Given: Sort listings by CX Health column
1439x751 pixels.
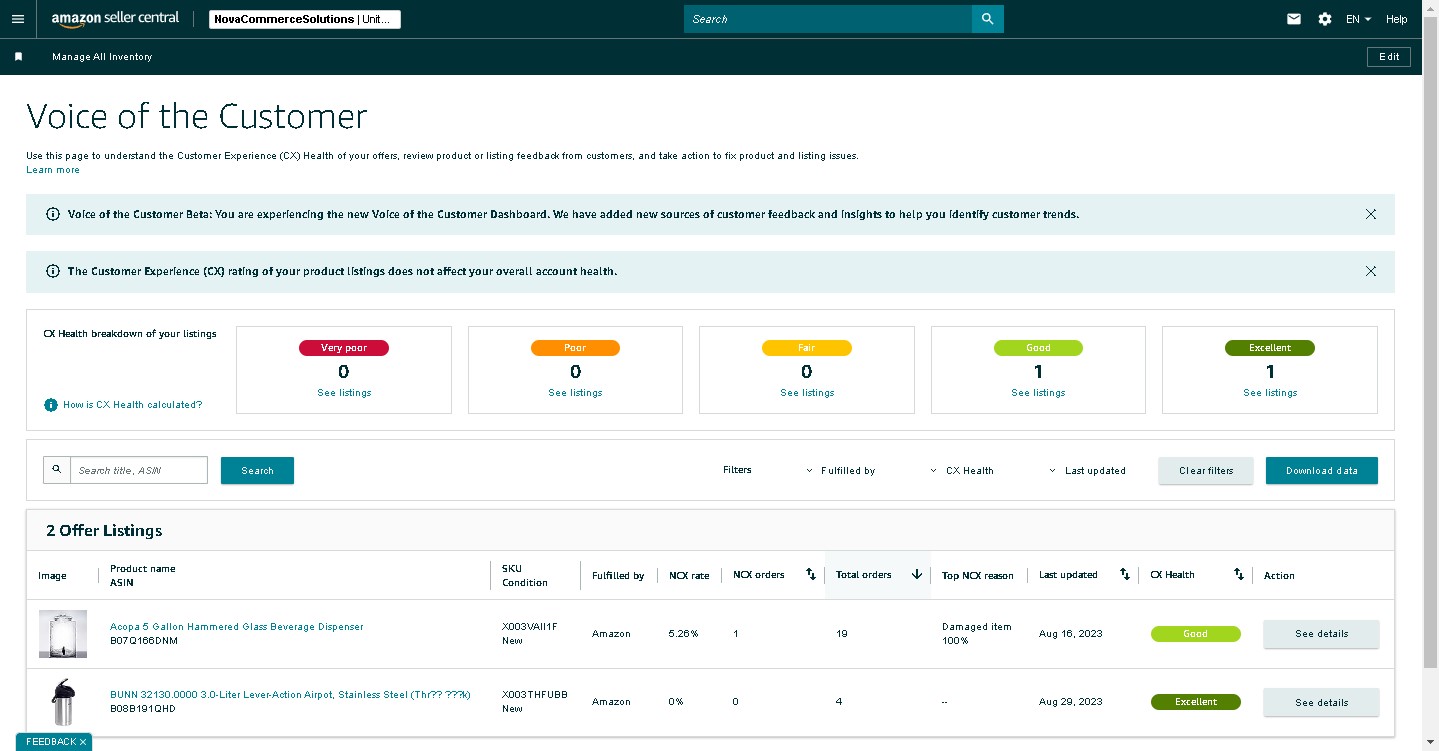Looking at the screenshot, I should (x=1239, y=575).
